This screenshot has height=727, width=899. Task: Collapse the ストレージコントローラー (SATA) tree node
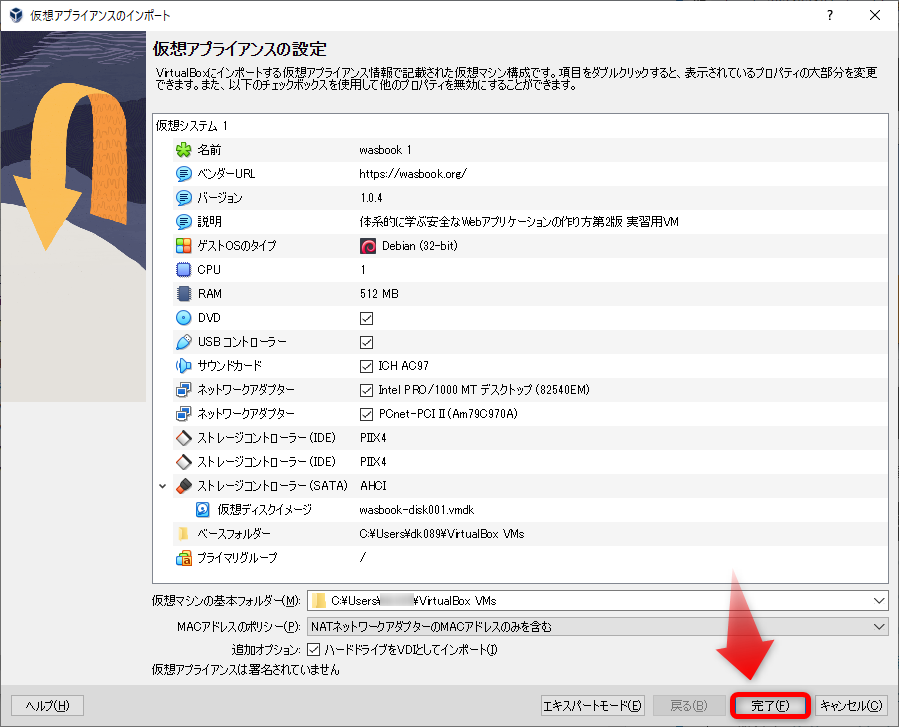pos(163,486)
